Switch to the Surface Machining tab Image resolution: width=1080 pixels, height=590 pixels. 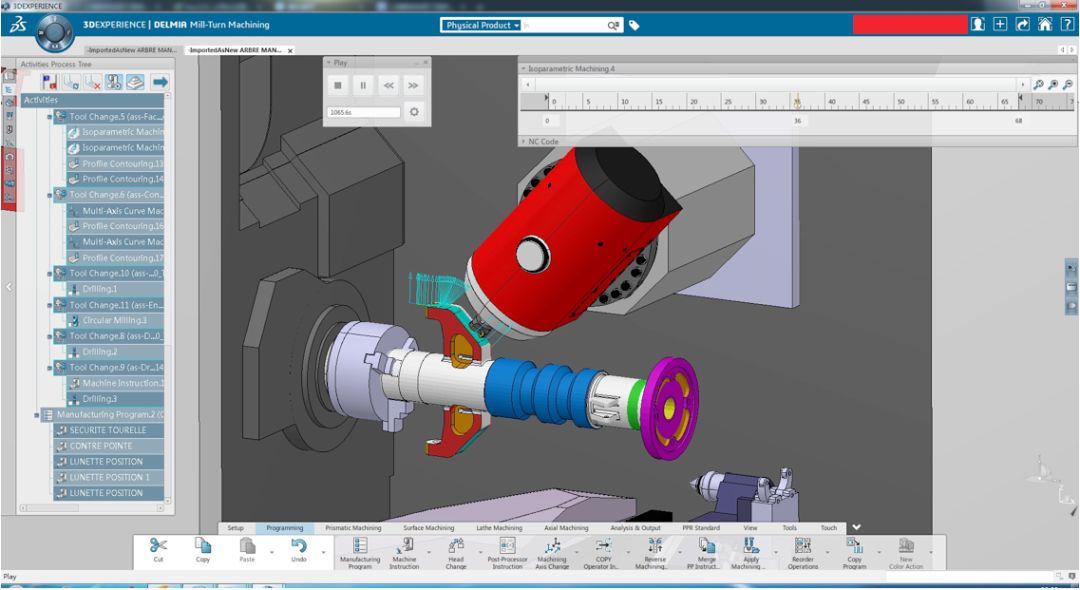428,528
